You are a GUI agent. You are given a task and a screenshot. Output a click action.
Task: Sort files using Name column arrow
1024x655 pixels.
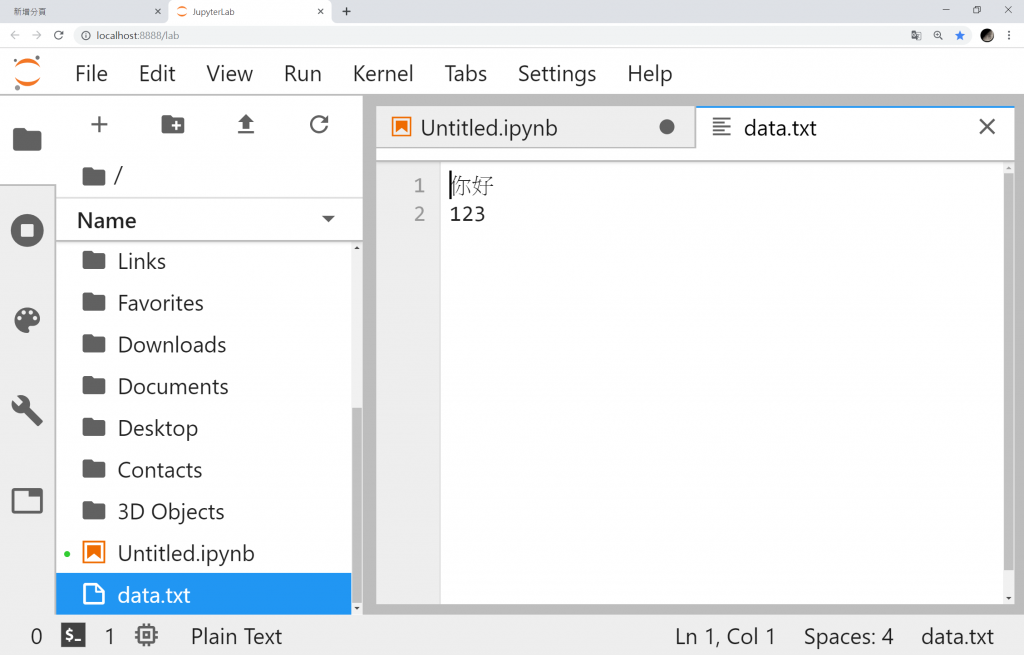(328, 220)
